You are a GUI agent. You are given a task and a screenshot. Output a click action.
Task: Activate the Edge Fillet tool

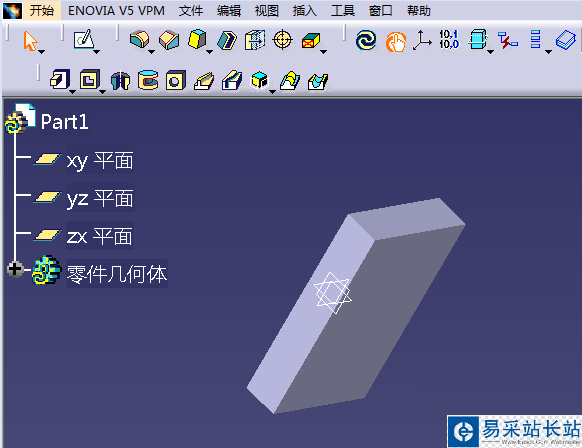pos(139,39)
